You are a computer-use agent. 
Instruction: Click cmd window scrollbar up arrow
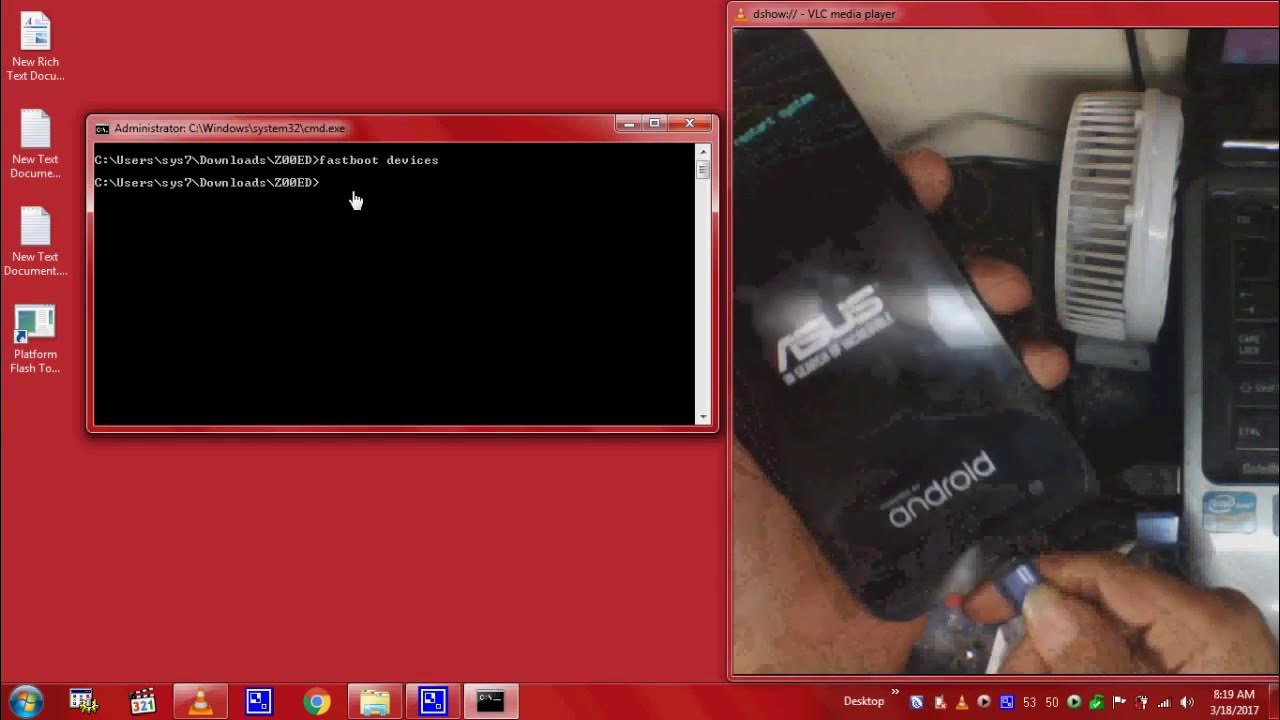click(703, 151)
